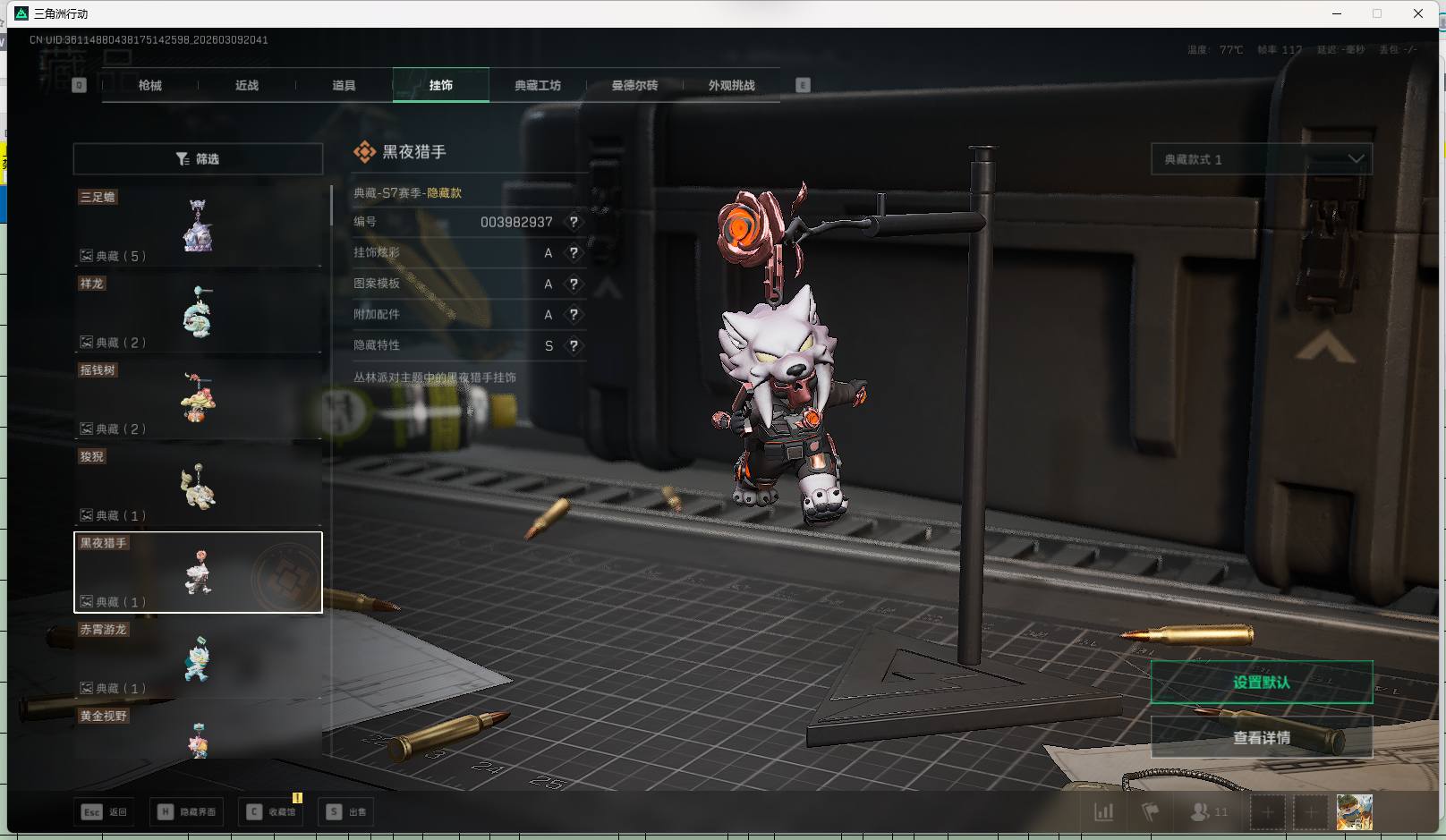This screenshot has height=840, width=1446.
Task: Open the 枪械 tab
Action: [x=149, y=85]
